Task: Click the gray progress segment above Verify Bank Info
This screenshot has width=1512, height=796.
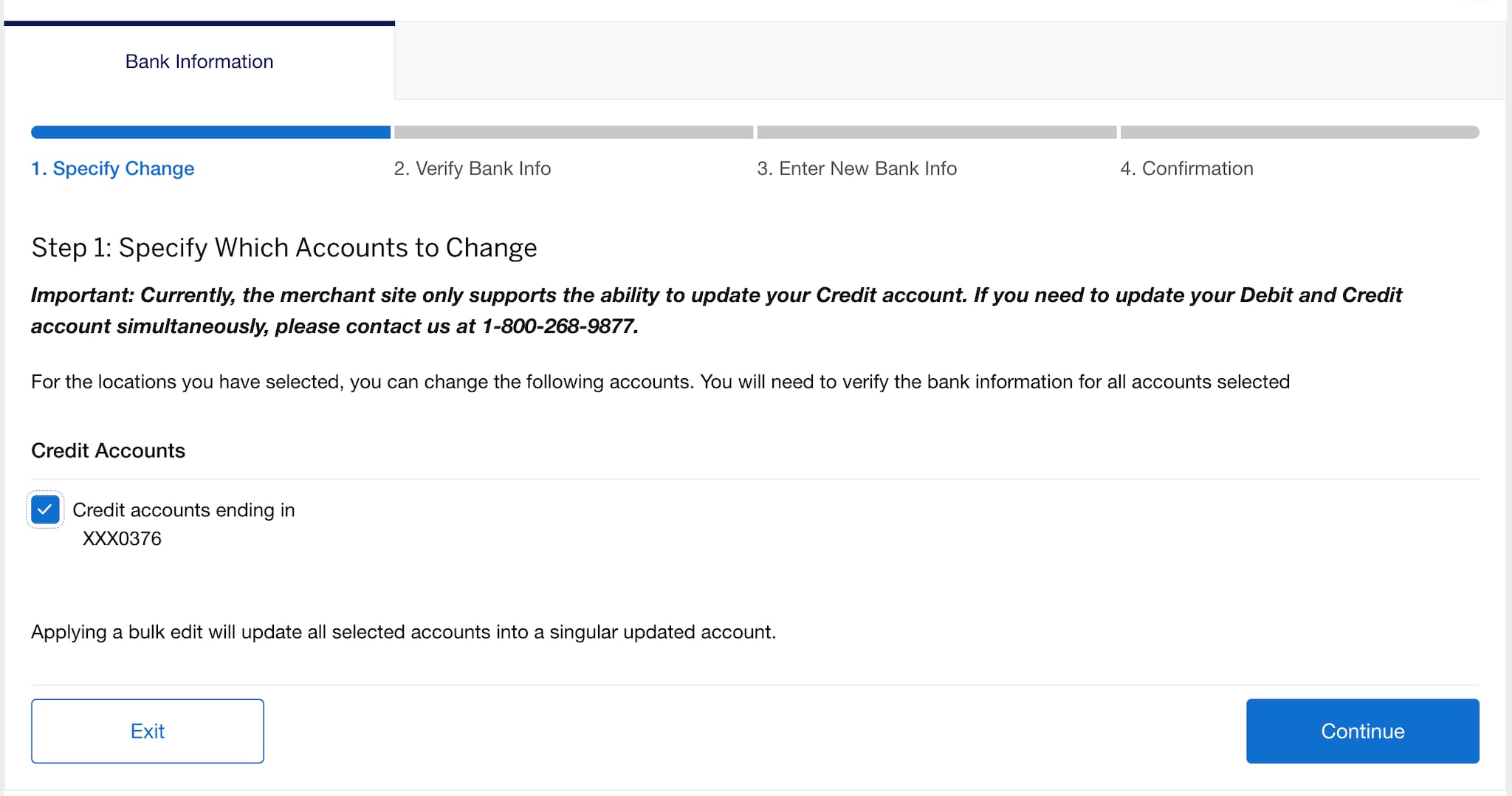Action: point(572,133)
